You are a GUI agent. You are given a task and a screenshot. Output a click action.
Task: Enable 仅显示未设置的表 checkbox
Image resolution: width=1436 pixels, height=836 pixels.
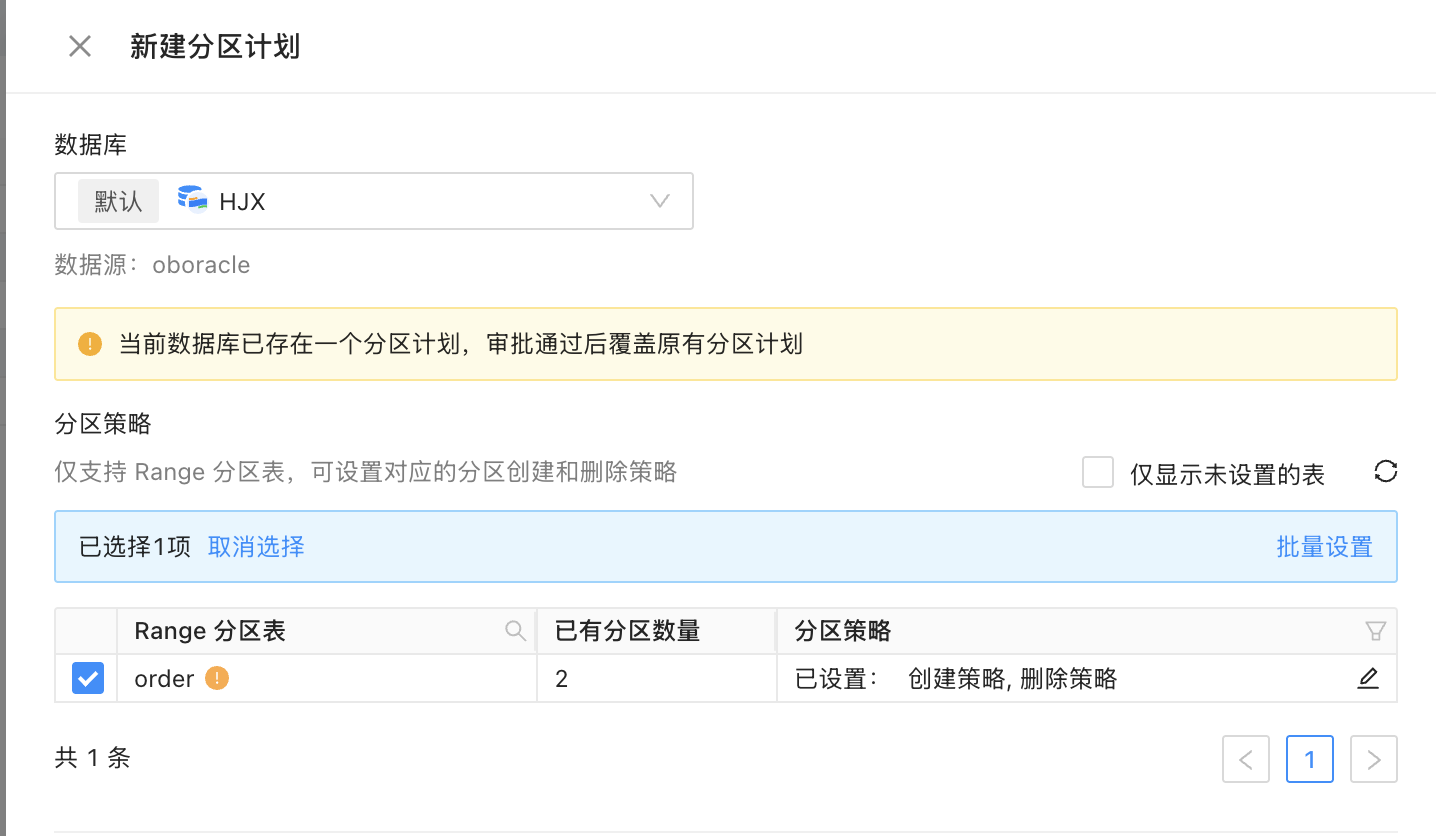coord(1098,473)
